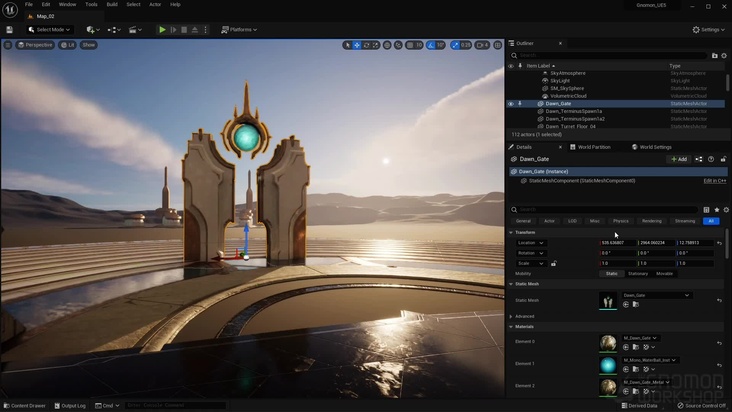Activate the Rotate gizmo tool
The width and height of the screenshot is (732, 412).
366,45
